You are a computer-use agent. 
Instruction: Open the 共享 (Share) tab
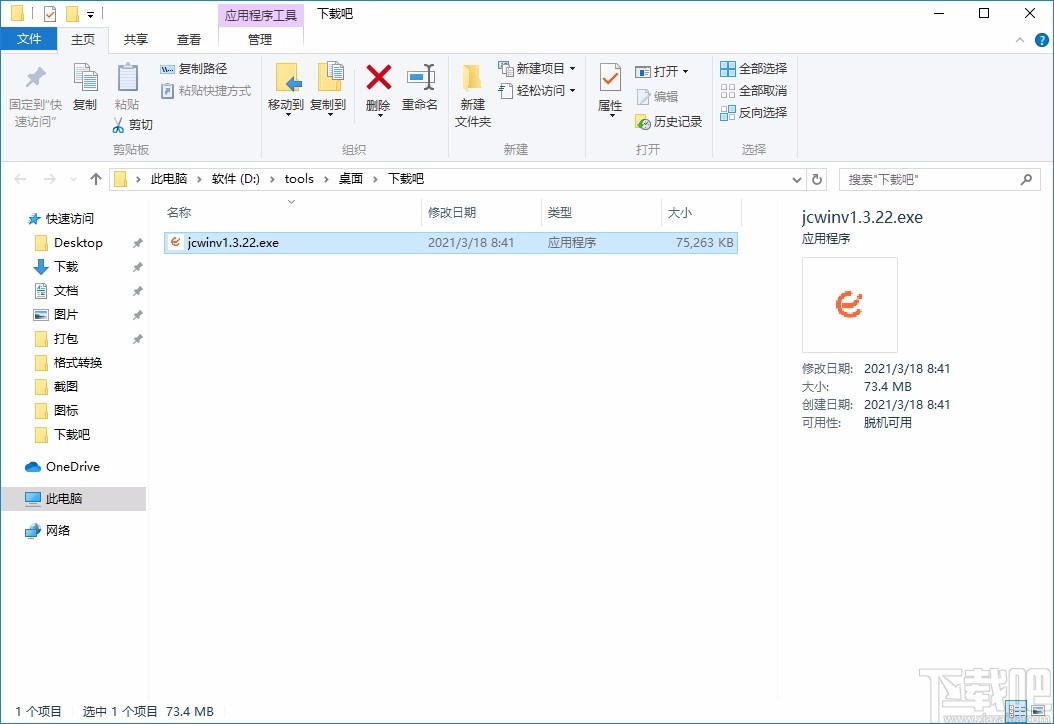(x=135, y=39)
